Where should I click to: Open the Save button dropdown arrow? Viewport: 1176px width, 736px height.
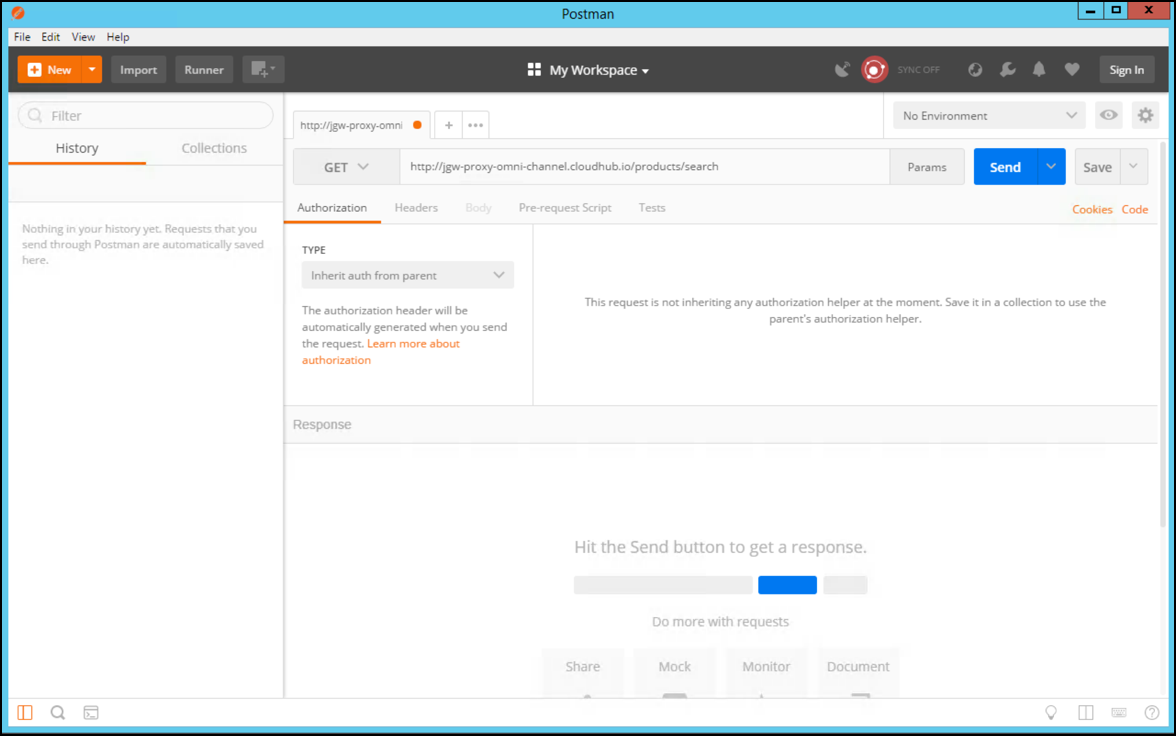[1133, 167]
